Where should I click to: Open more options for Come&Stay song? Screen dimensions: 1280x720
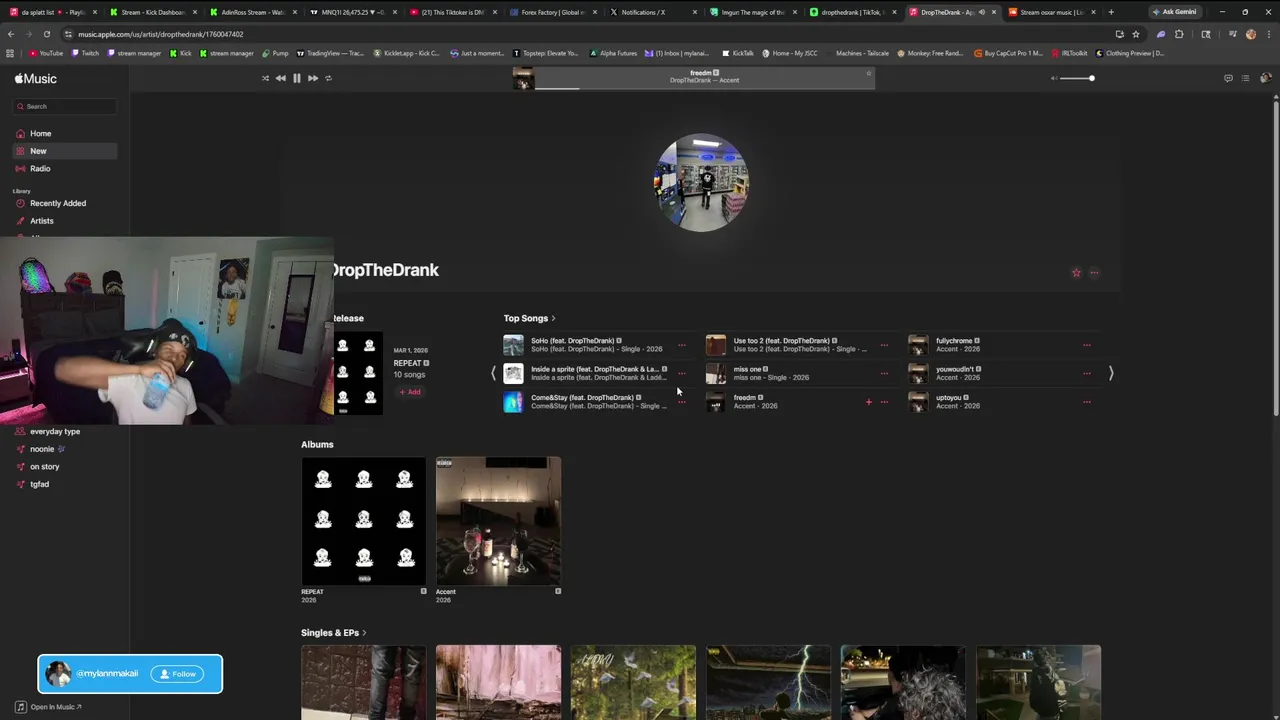point(682,402)
